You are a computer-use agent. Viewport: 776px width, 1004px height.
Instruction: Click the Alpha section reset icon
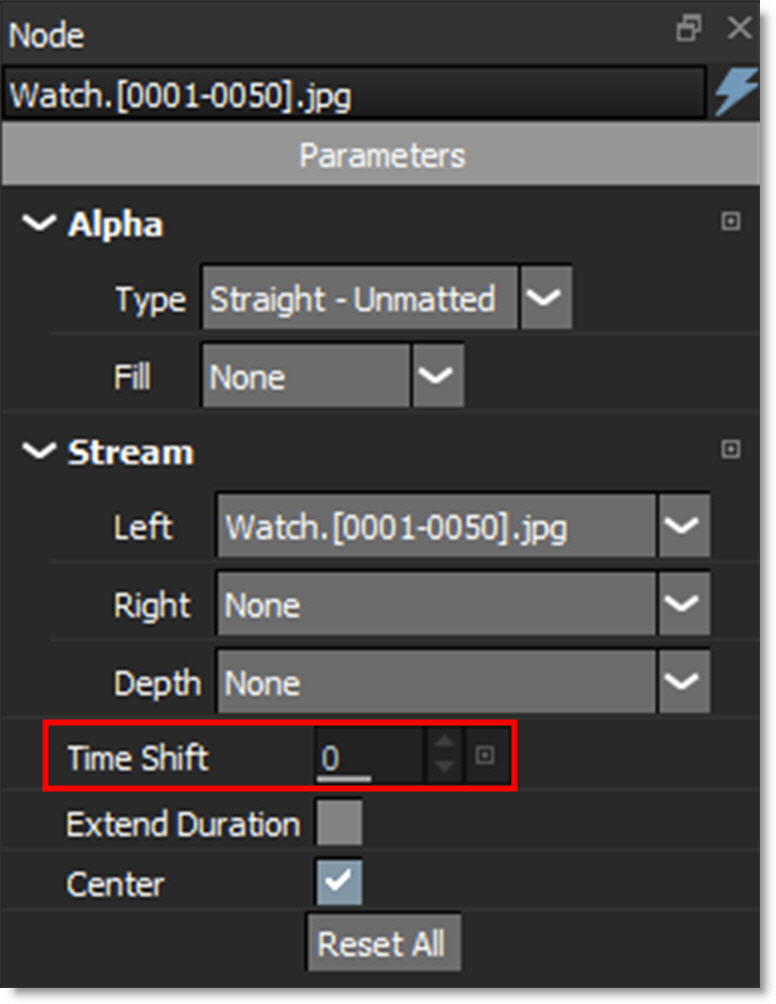point(731,222)
